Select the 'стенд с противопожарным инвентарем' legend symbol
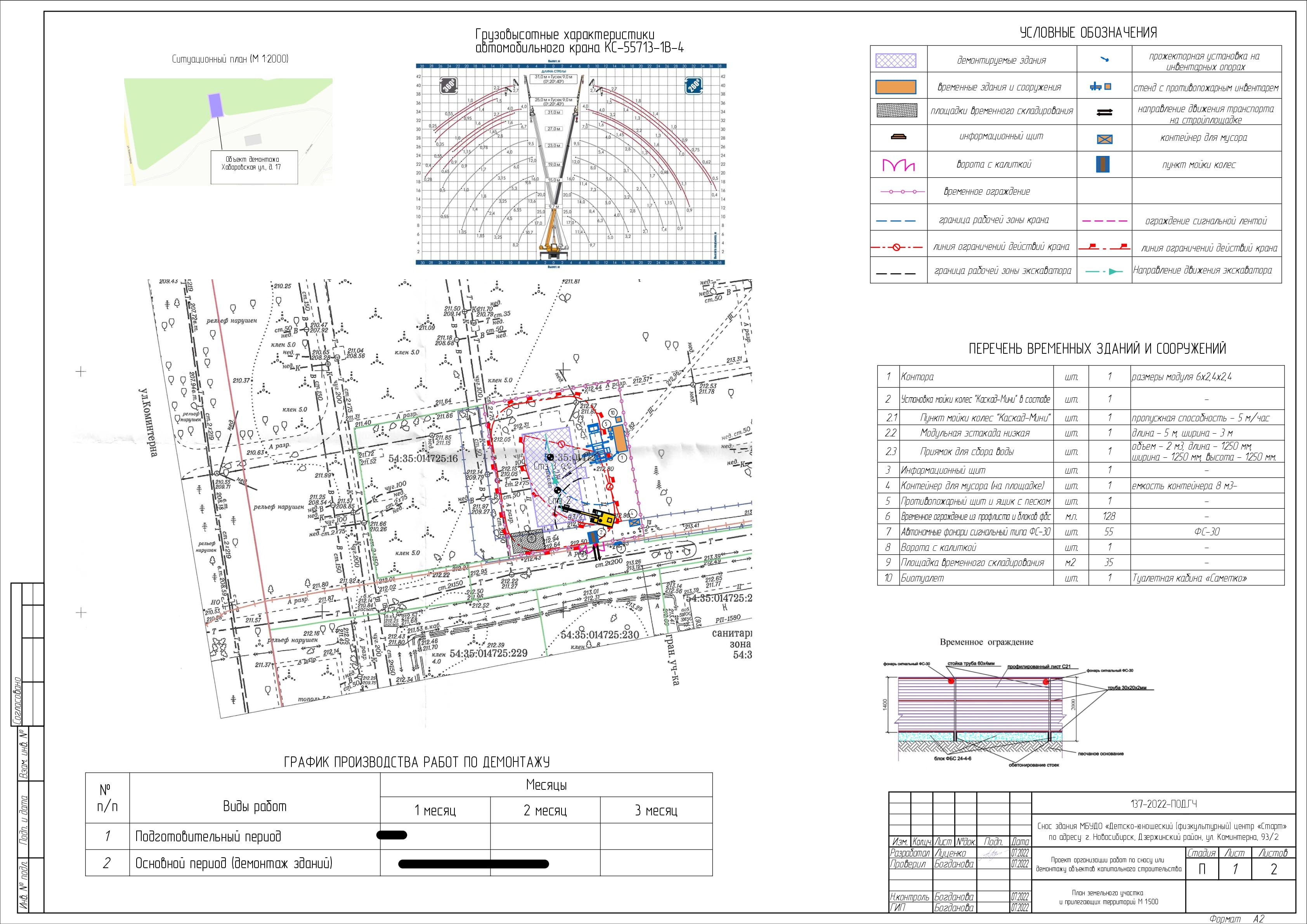Viewport: 1307px width, 924px height. (x=1101, y=87)
